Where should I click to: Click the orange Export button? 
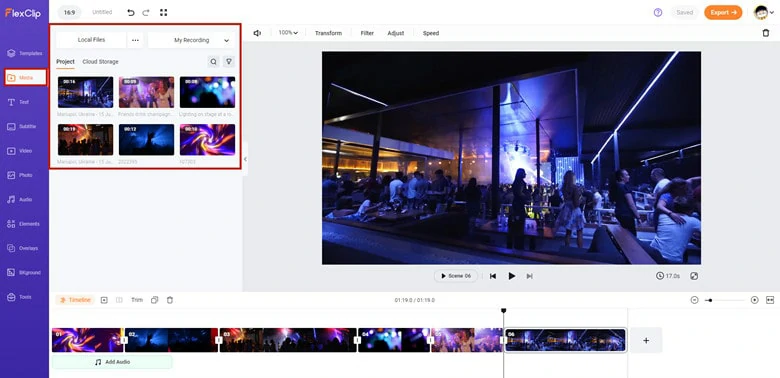click(723, 12)
